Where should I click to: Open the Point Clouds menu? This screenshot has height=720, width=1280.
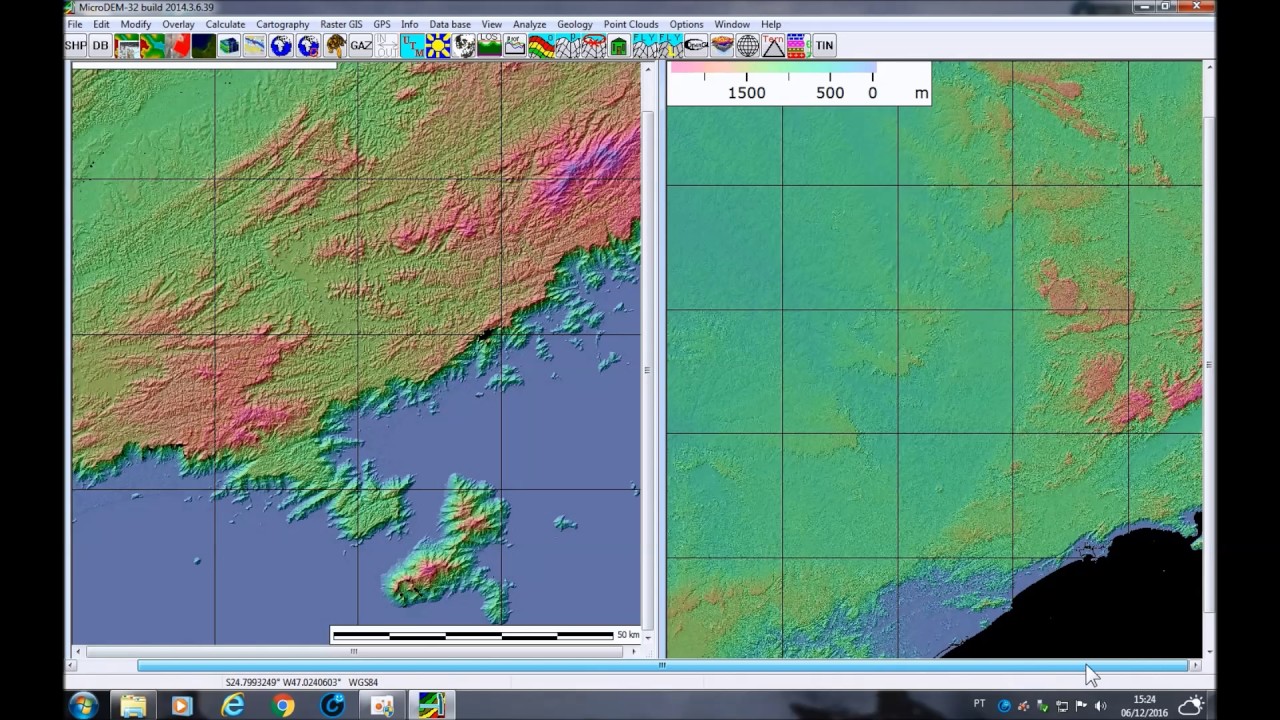click(x=631, y=24)
